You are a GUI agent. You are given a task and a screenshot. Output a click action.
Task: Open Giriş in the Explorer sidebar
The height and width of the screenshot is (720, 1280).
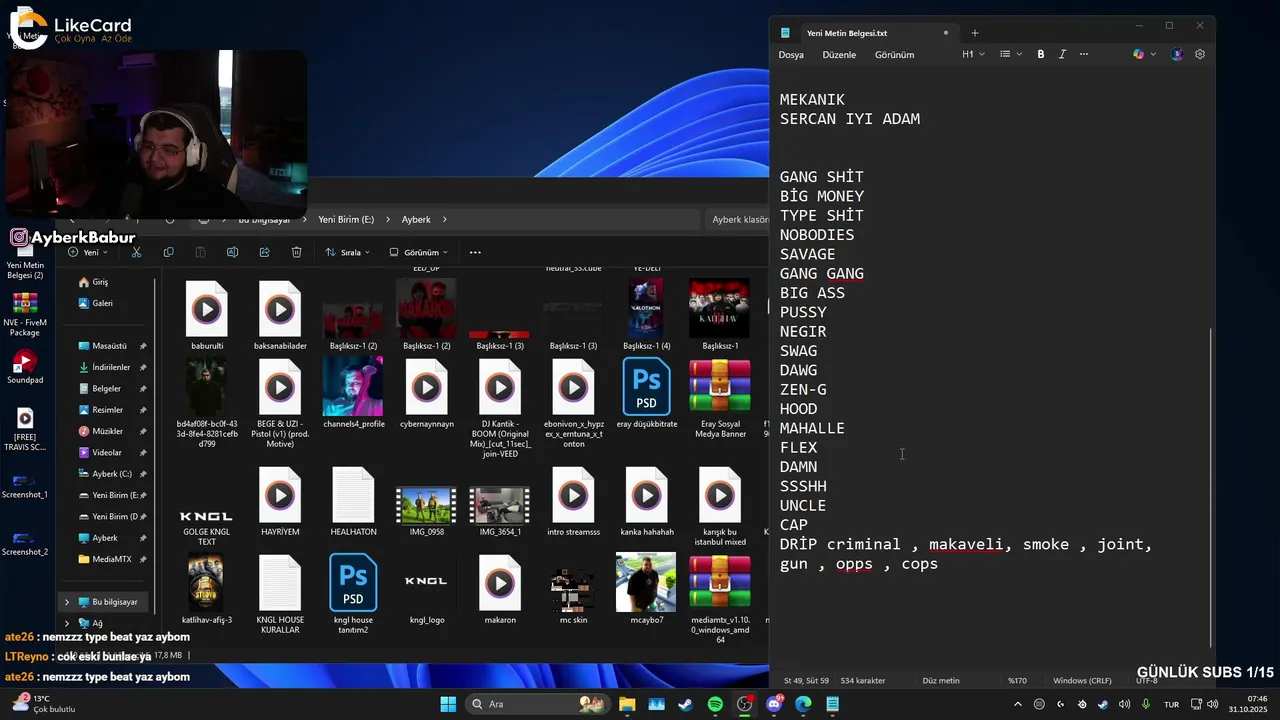[101, 282]
